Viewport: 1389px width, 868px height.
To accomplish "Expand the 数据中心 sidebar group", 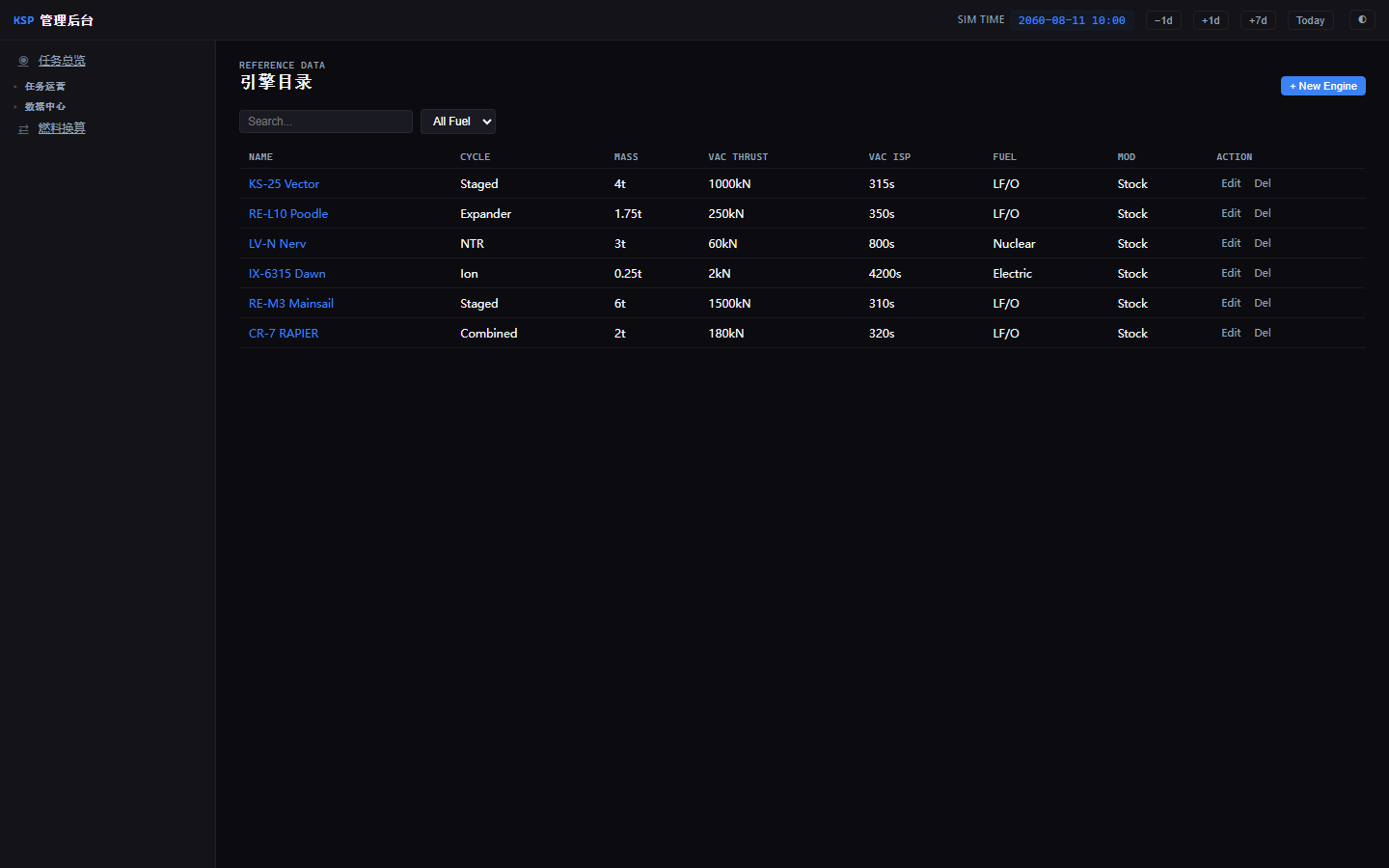I will pyautogui.click(x=44, y=107).
